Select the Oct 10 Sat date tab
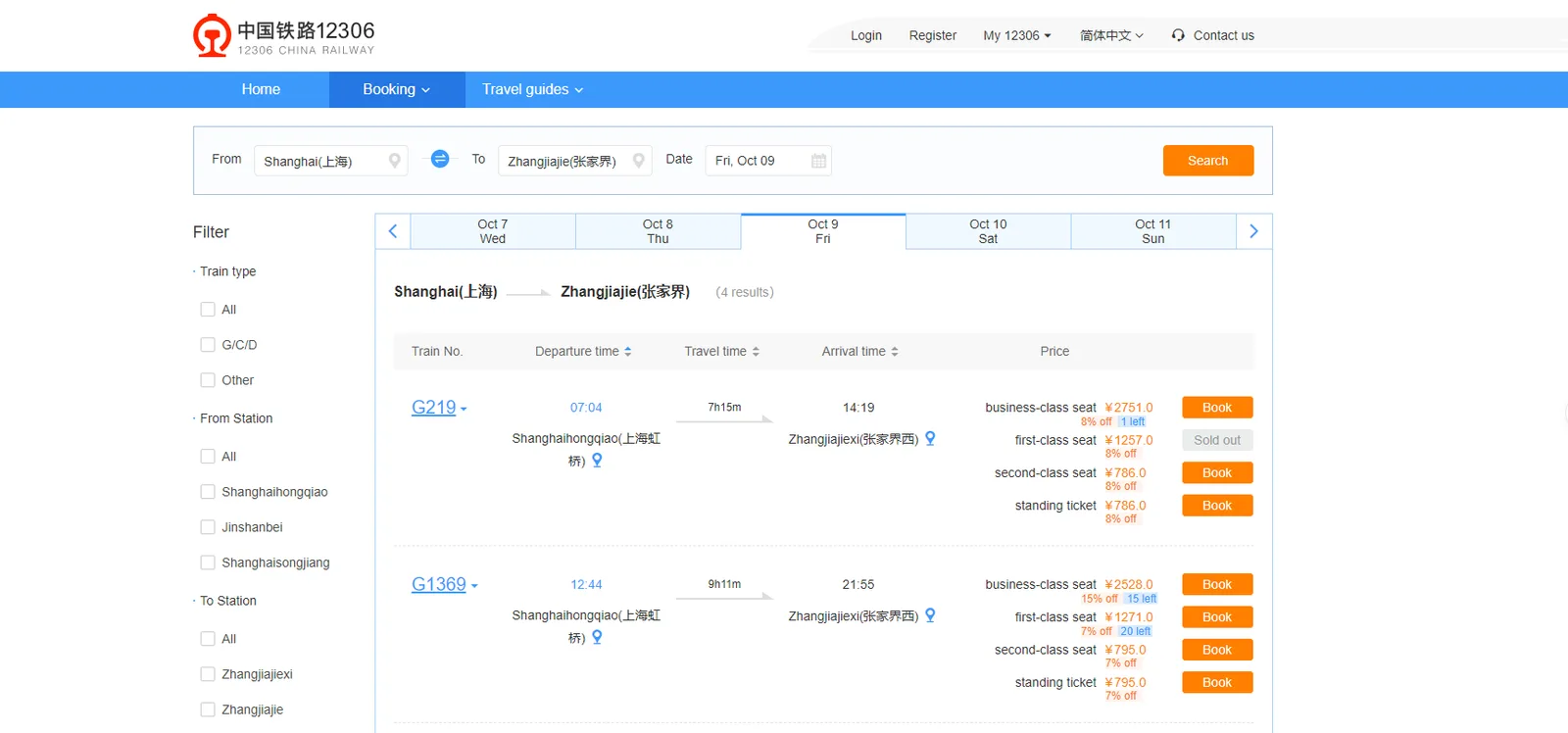 point(988,231)
